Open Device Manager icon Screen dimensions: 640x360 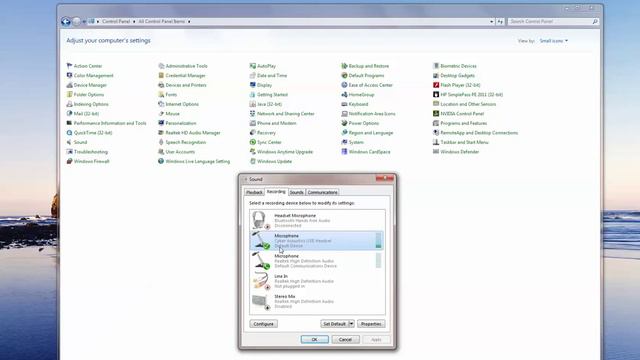[69, 85]
